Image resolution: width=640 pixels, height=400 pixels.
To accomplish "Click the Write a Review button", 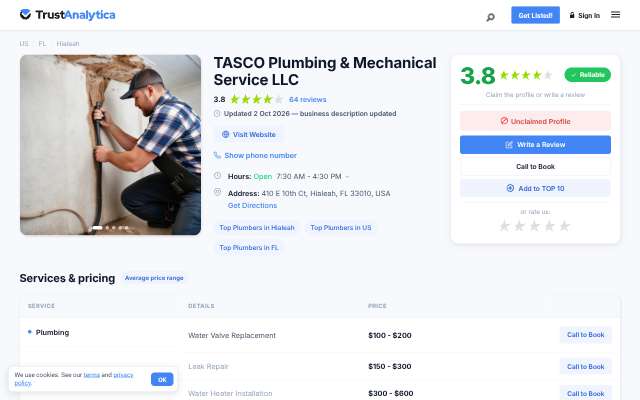I will [535, 144].
